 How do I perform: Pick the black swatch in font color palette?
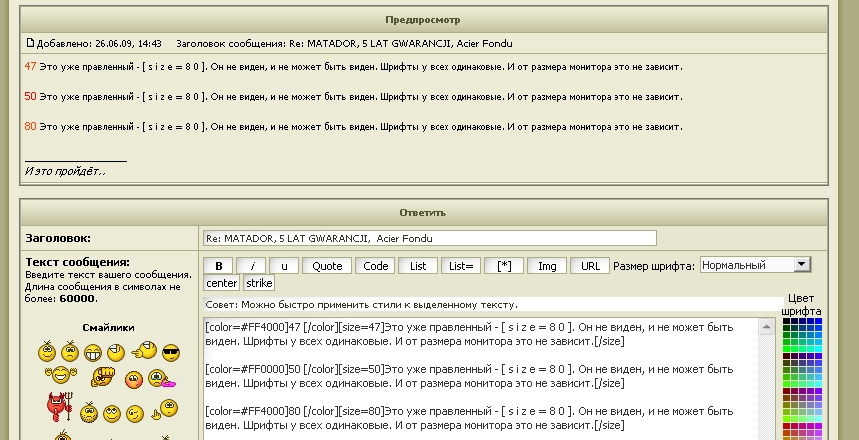787,323
